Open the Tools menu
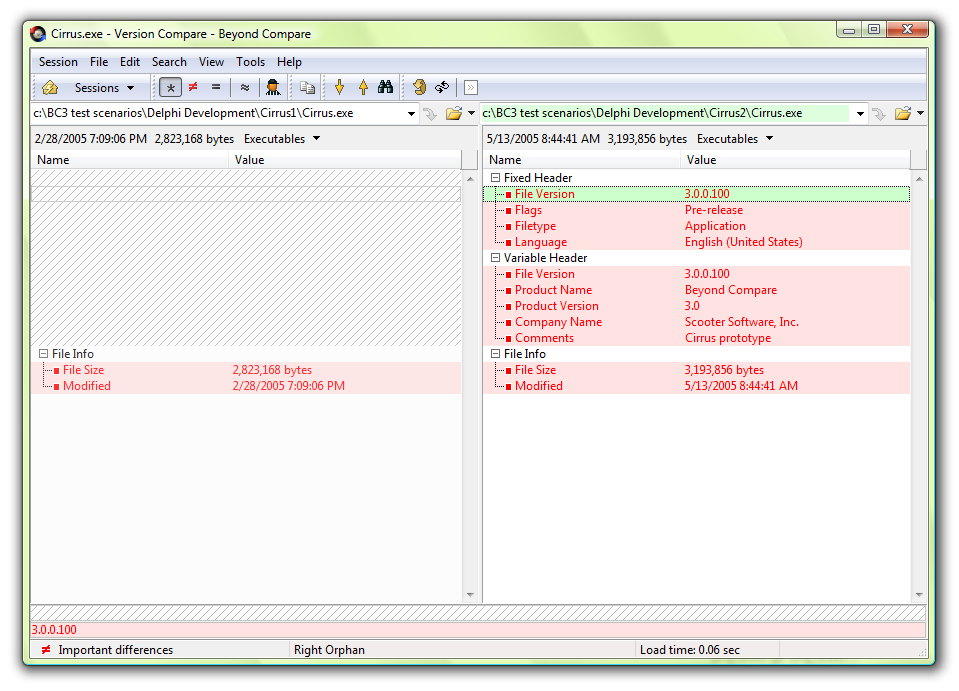The image size is (959, 691). click(250, 62)
